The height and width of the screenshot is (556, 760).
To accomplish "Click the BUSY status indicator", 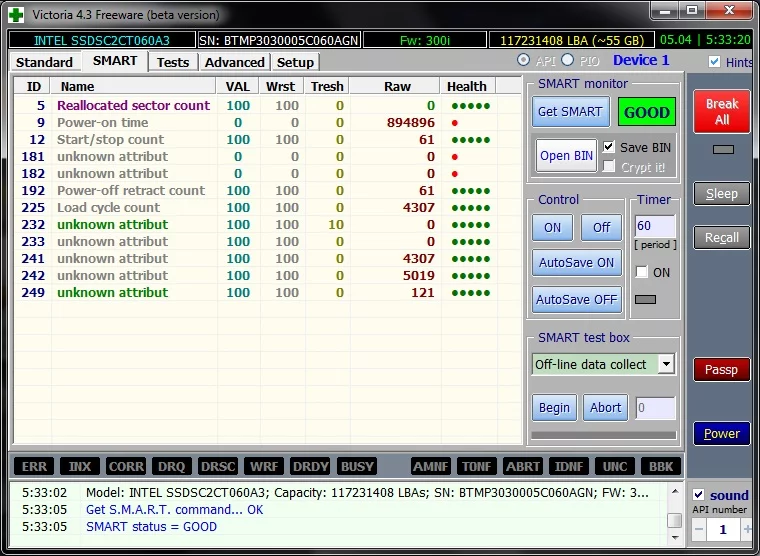I will pos(357,466).
